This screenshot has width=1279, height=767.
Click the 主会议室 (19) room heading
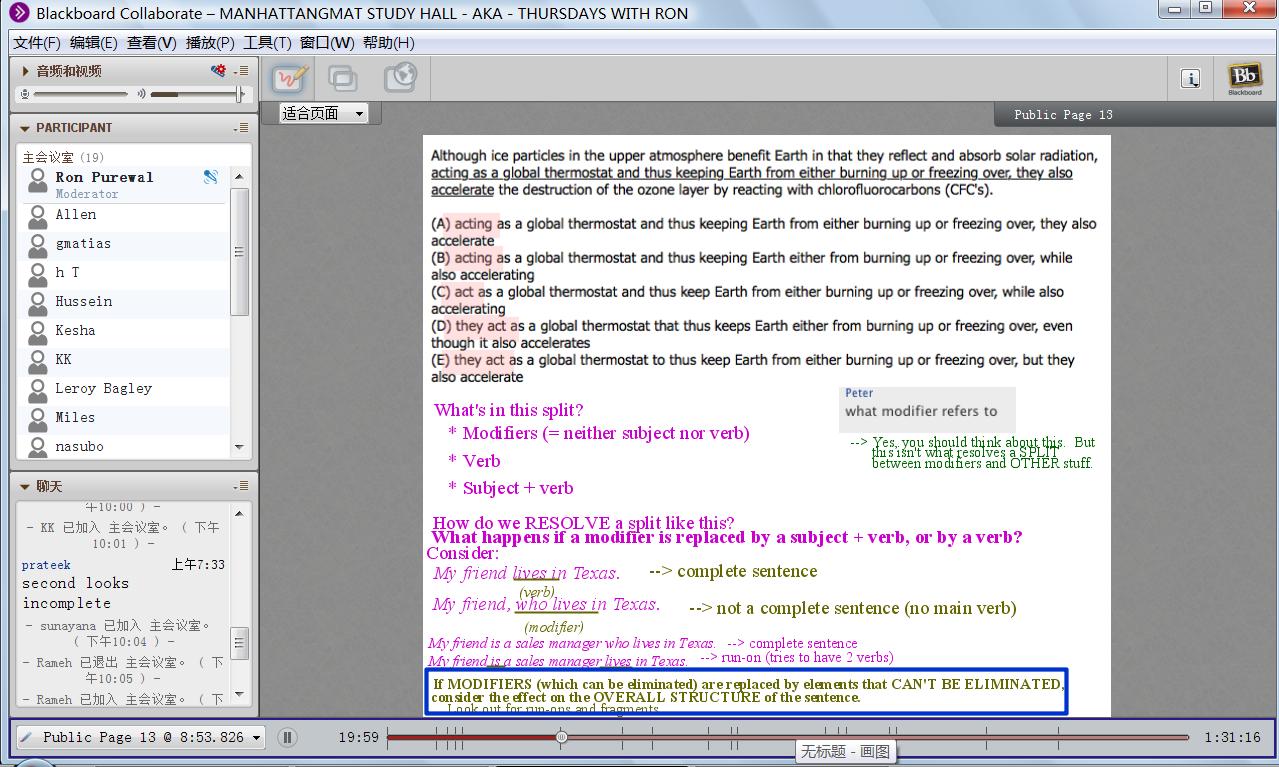63,157
